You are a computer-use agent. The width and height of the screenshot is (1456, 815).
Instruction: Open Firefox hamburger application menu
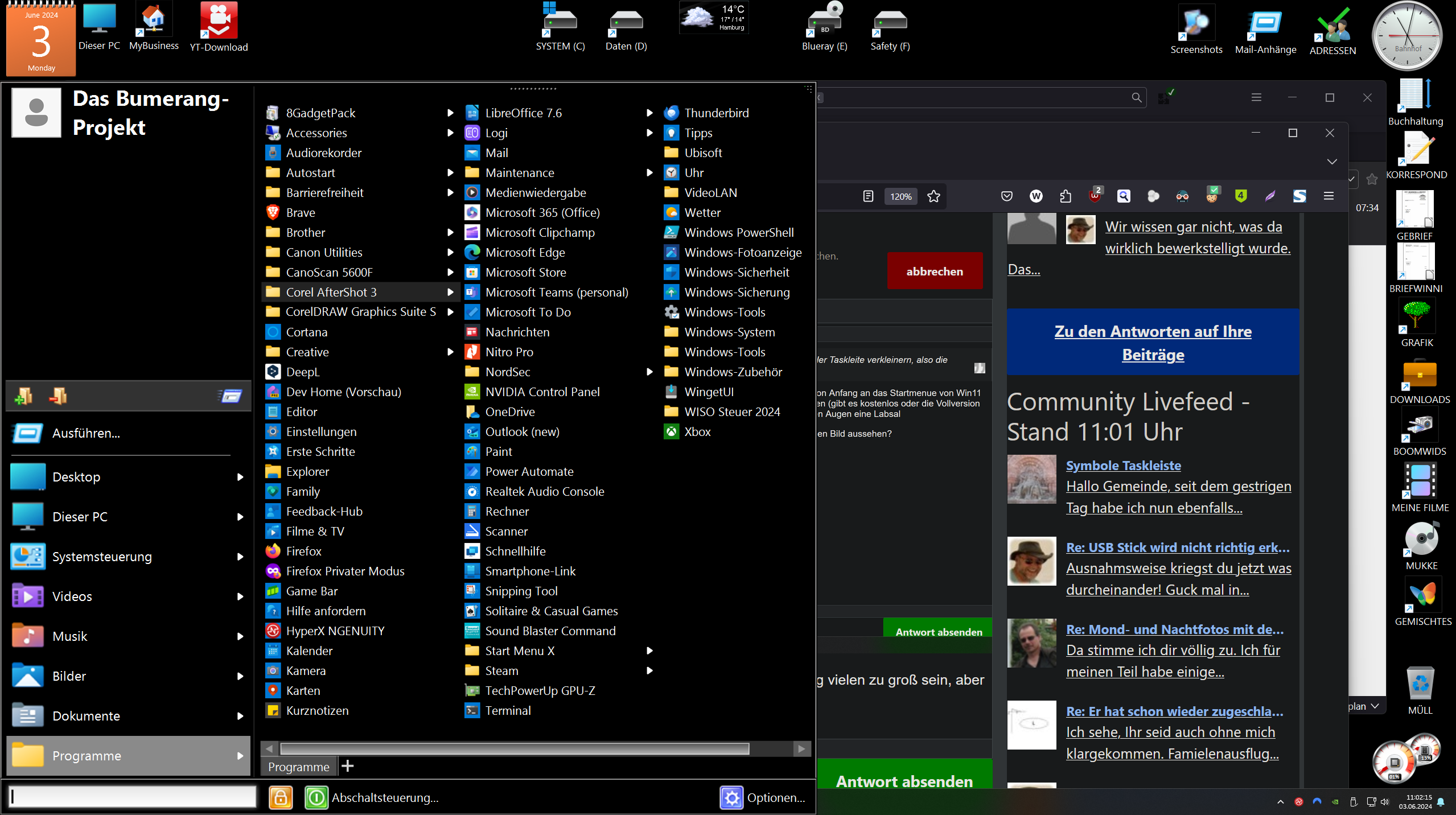pos(1329,196)
